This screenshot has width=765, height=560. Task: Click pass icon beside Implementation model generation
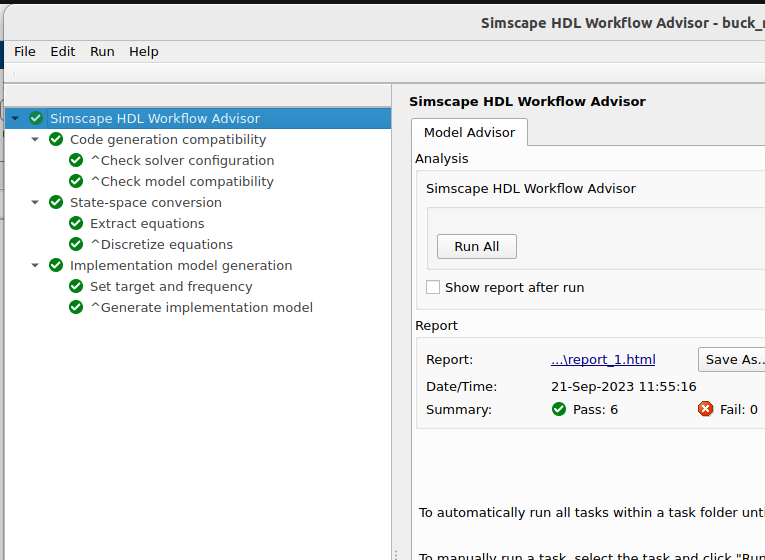[56, 265]
